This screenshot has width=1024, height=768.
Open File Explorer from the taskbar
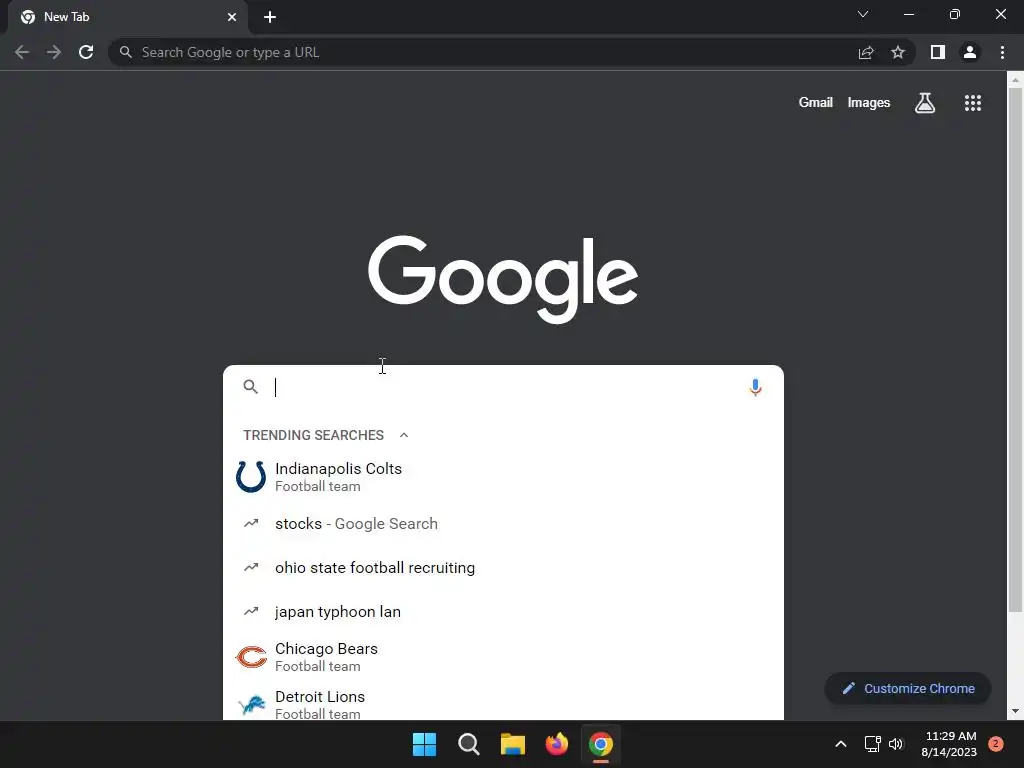(513, 744)
